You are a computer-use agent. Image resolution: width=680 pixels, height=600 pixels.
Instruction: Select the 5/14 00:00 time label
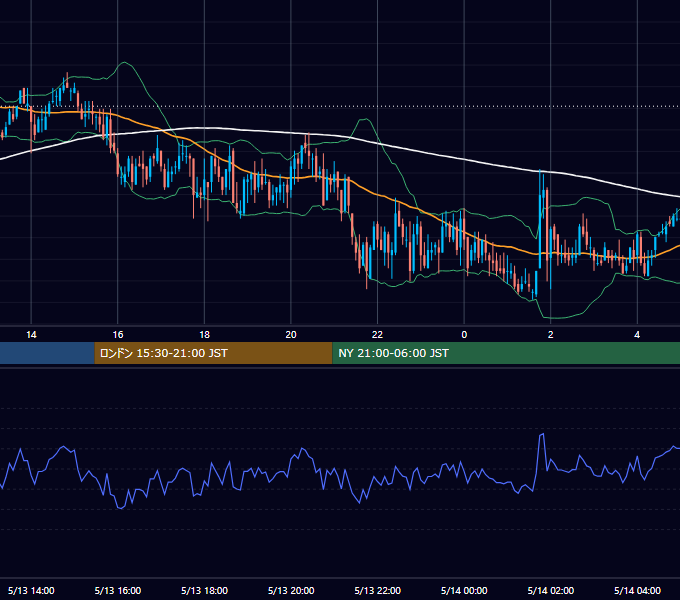click(x=464, y=590)
